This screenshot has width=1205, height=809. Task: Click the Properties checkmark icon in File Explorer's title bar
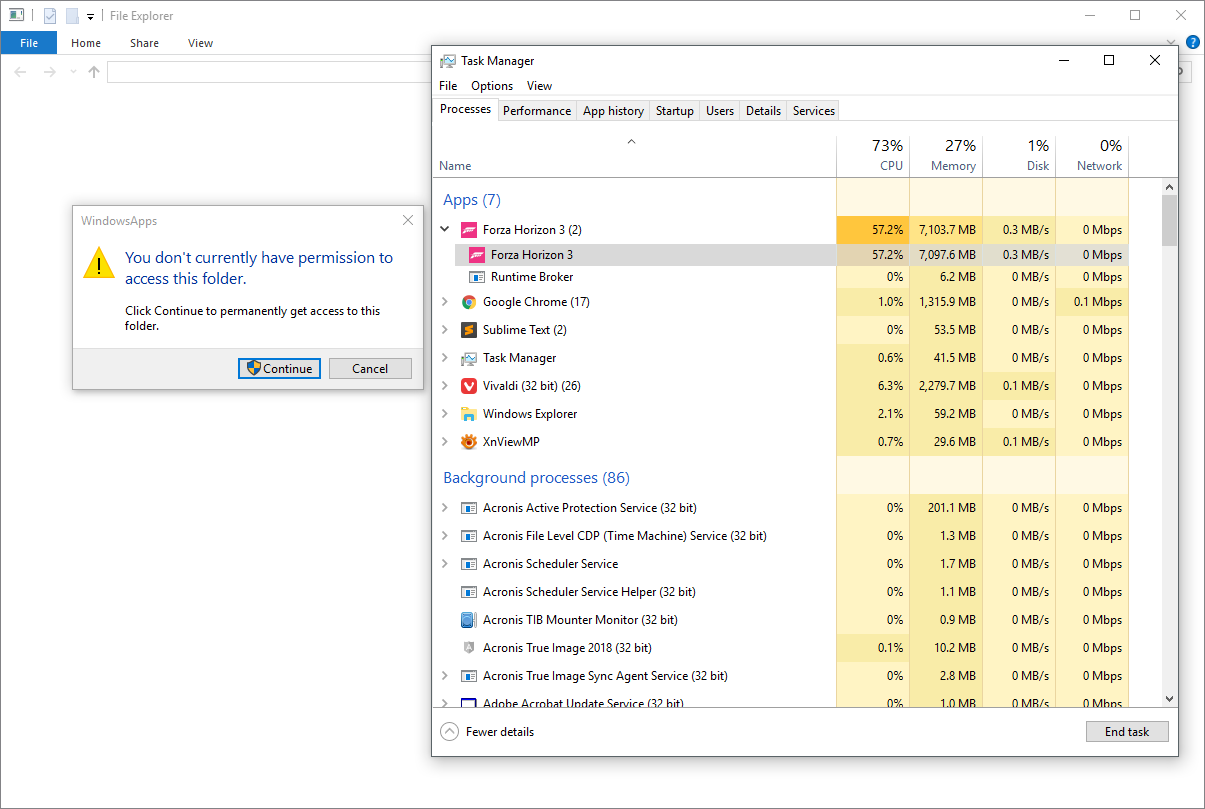click(x=49, y=16)
